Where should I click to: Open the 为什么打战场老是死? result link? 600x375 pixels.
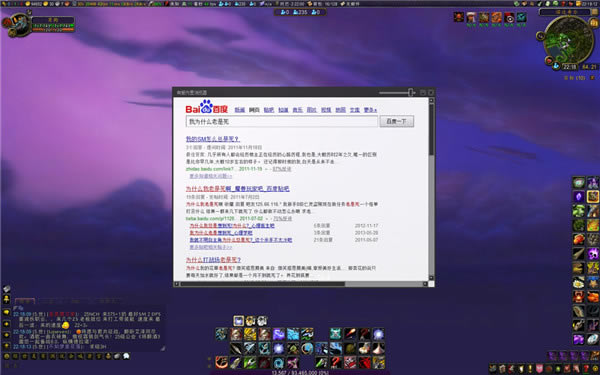click(214, 260)
